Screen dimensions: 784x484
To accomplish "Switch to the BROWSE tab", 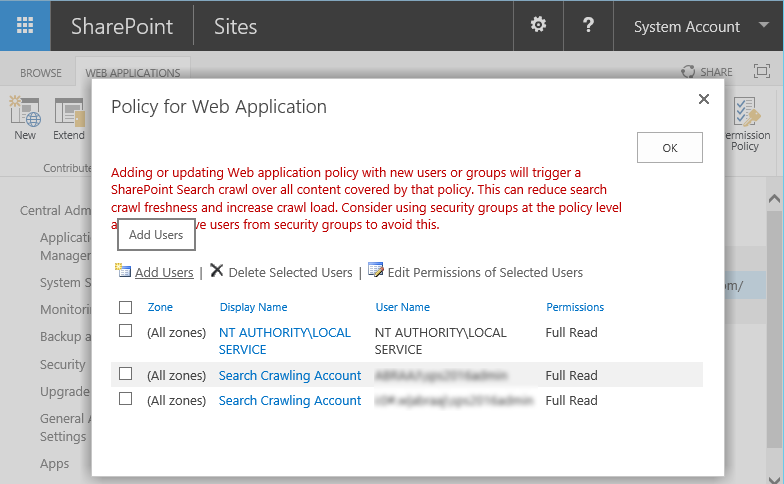I will click(x=40, y=73).
